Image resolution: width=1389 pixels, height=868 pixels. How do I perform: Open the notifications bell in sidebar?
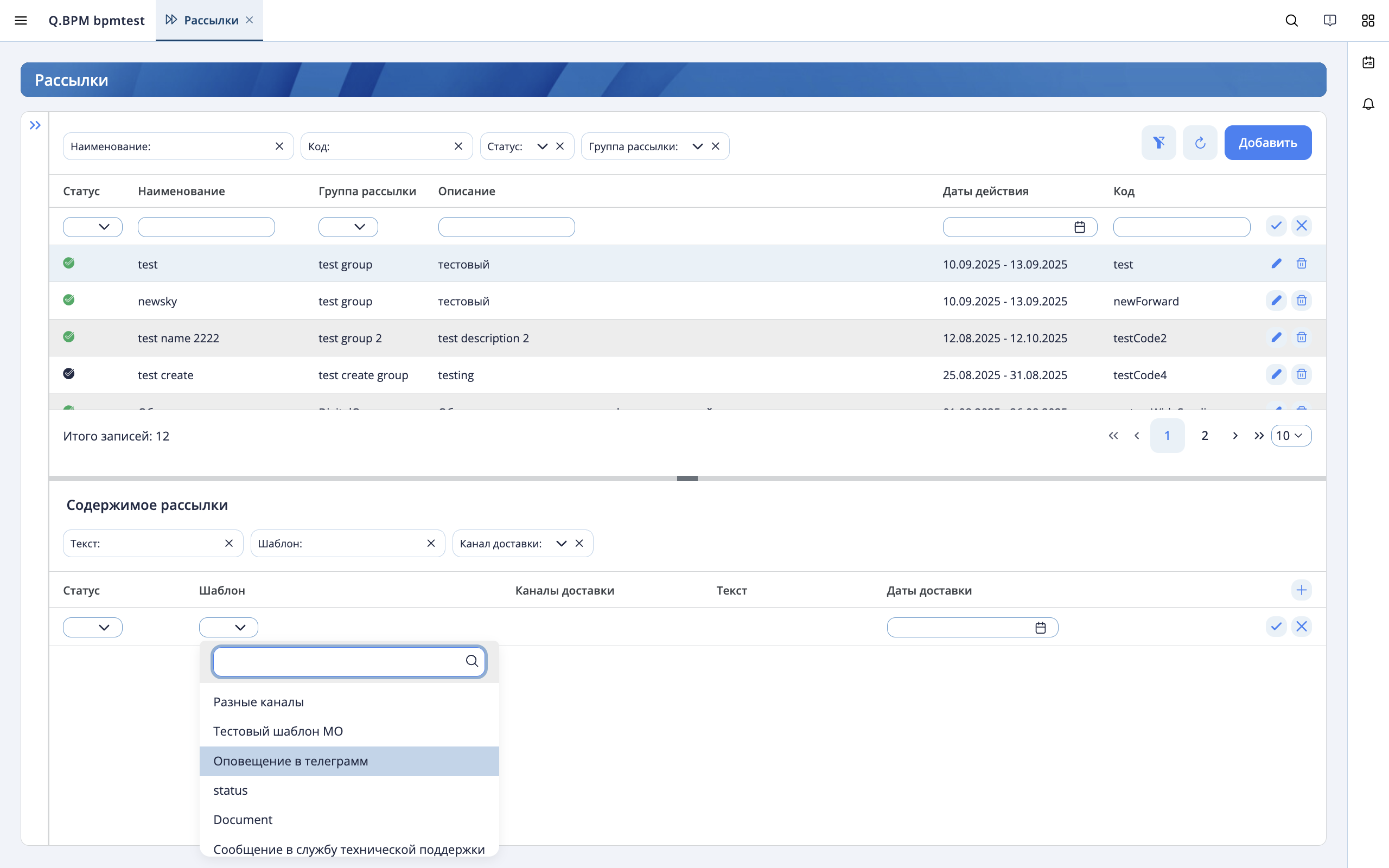pos(1368,104)
